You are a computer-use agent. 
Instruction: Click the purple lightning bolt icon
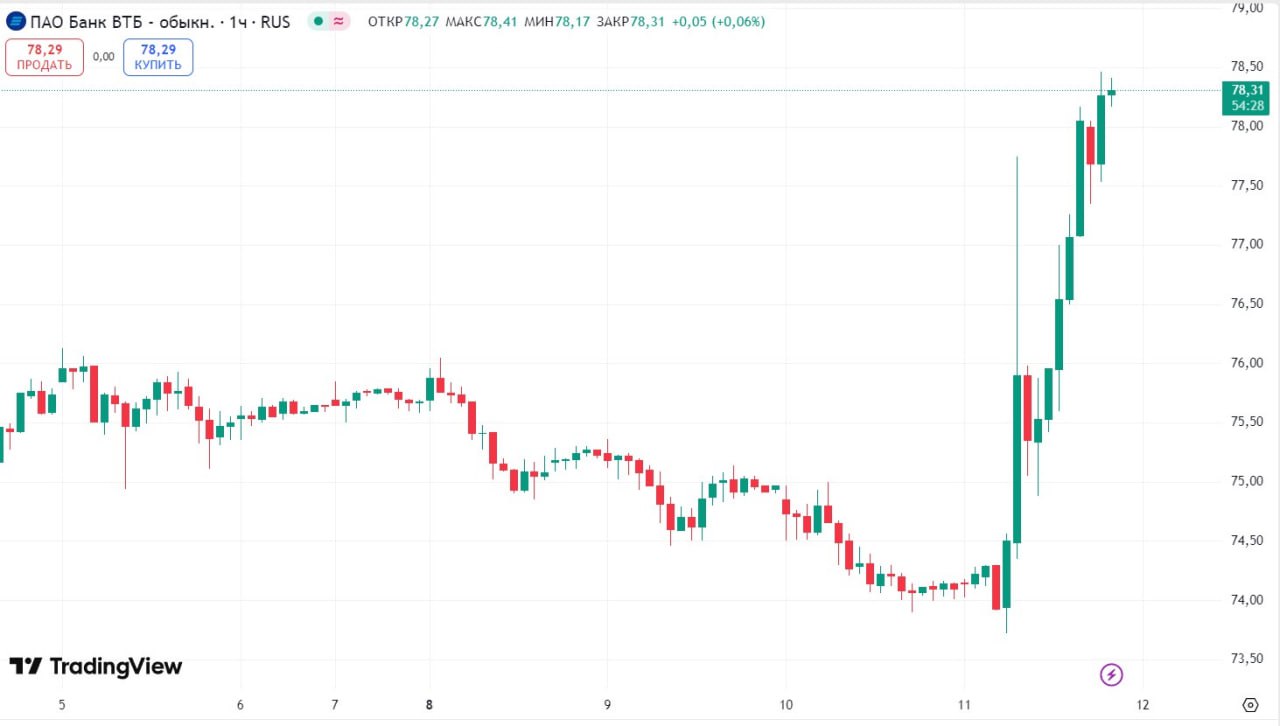(x=1111, y=675)
